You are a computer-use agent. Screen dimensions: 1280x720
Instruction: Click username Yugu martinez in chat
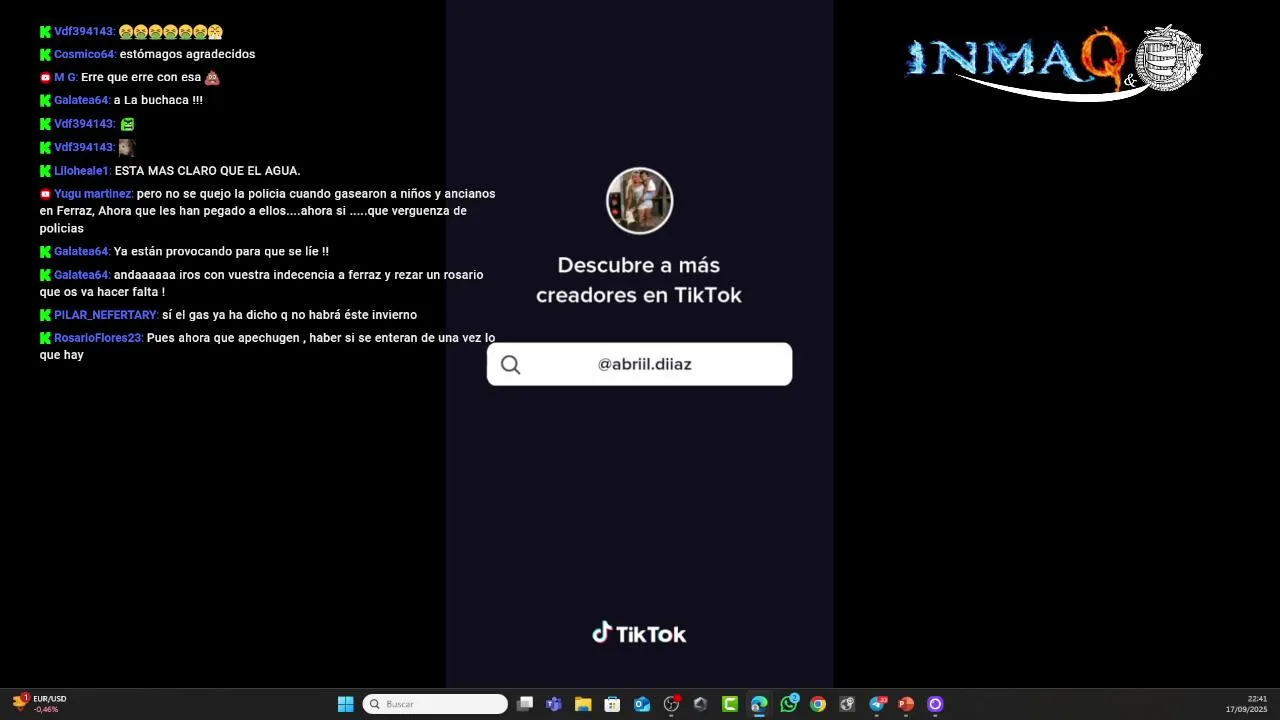pyautogui.click(x=93, y=194)
